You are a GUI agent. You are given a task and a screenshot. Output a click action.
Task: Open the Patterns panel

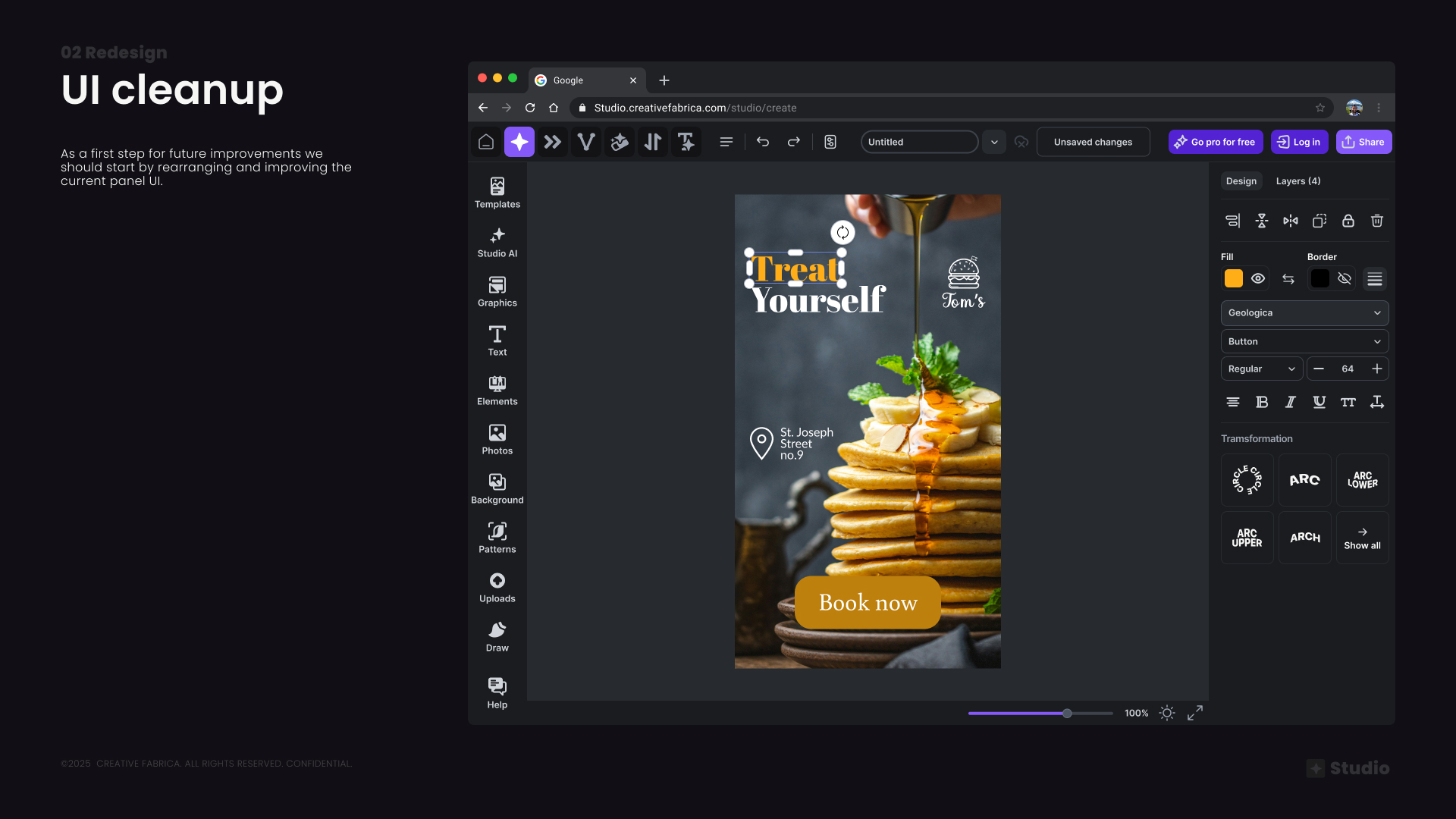click(497, 537)
